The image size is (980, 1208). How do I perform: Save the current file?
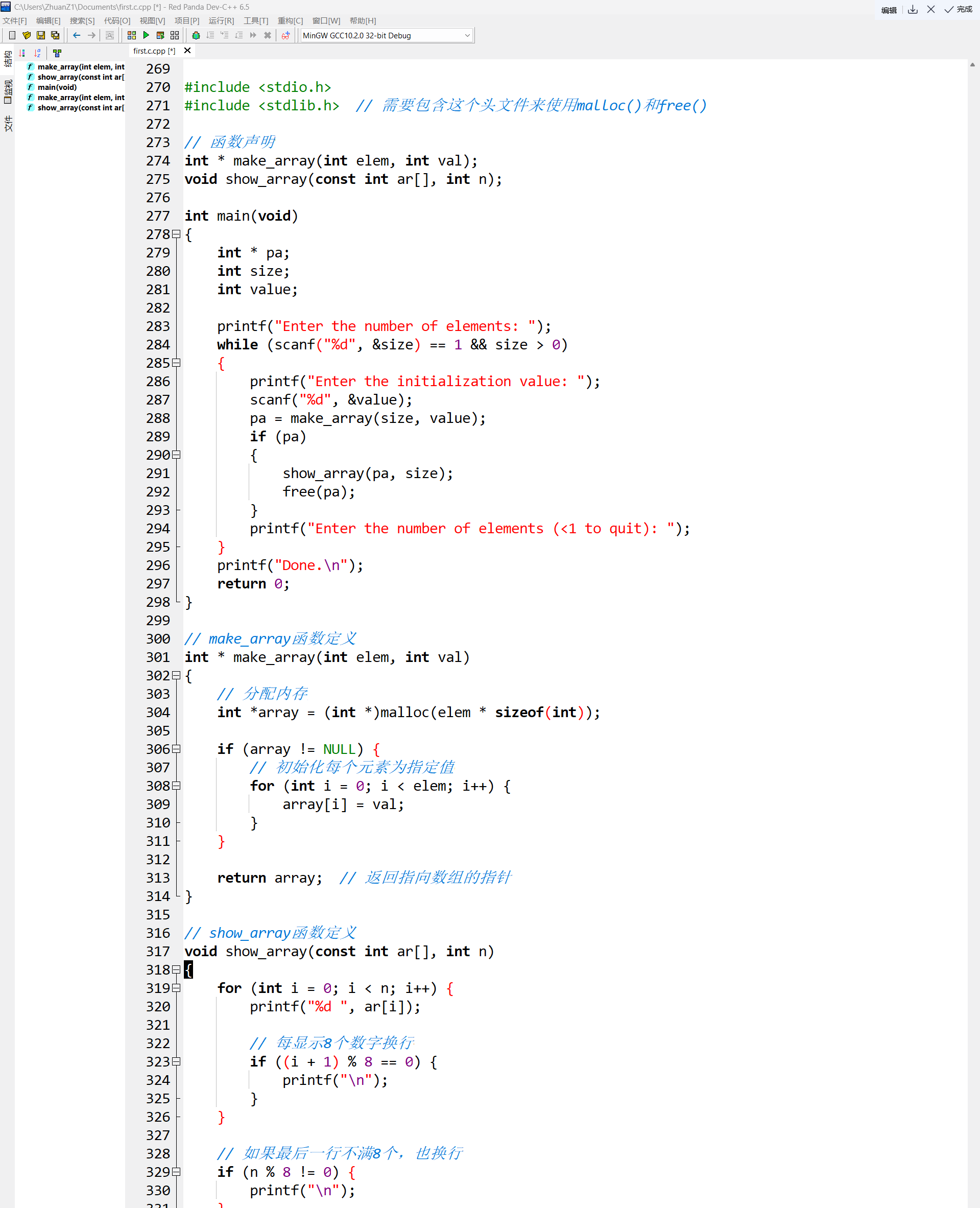coord(41,36)
